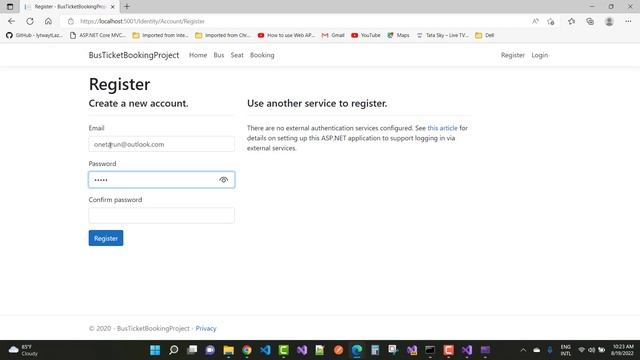Click the BusTicketBookingProject brand link
This screenshot has width=640, height=360.
tap(134, 55)
